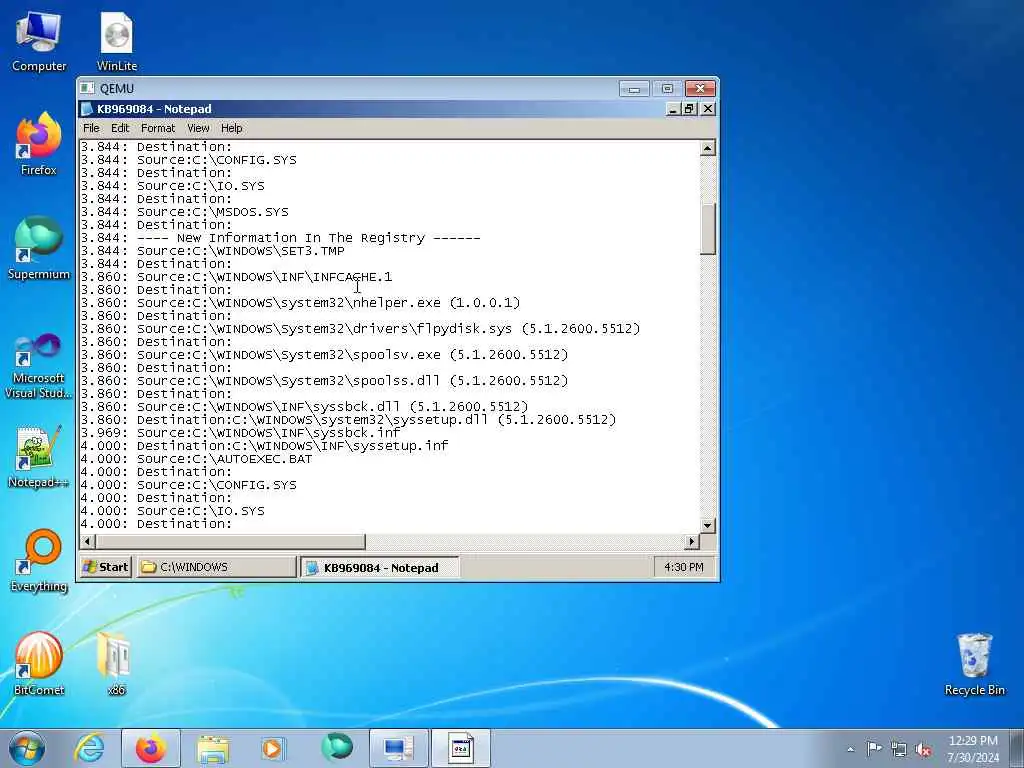Restore down the inner Notepad window

(690, 109)
